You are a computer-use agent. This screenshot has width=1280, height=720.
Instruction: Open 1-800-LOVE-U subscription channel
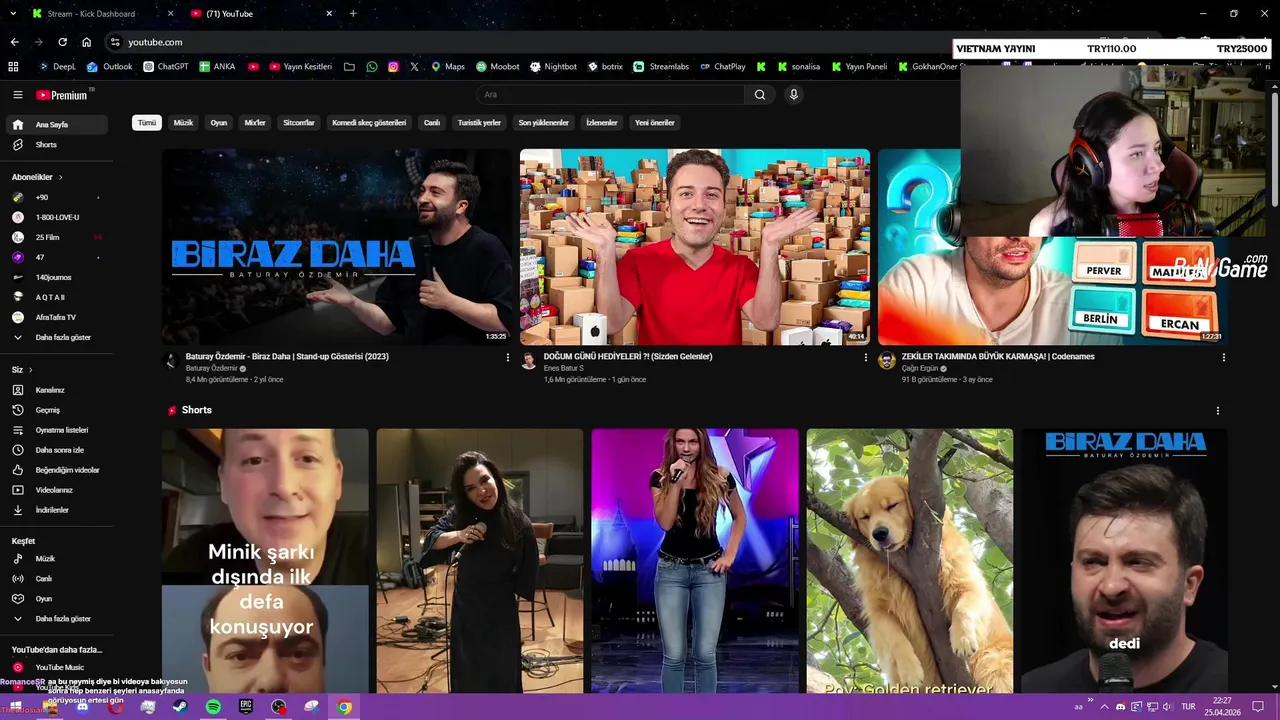(56, 217)
